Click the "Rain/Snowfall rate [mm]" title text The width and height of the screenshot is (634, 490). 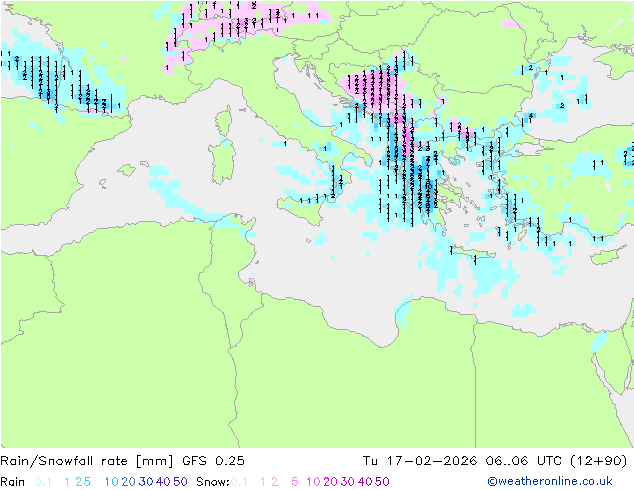coord(87,461)
